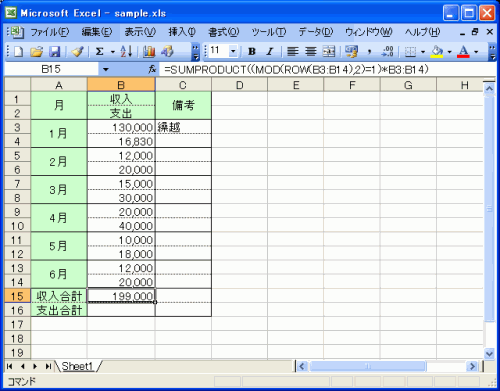
Task: Open the ツール(T) menu
Action: click(269, 32)
